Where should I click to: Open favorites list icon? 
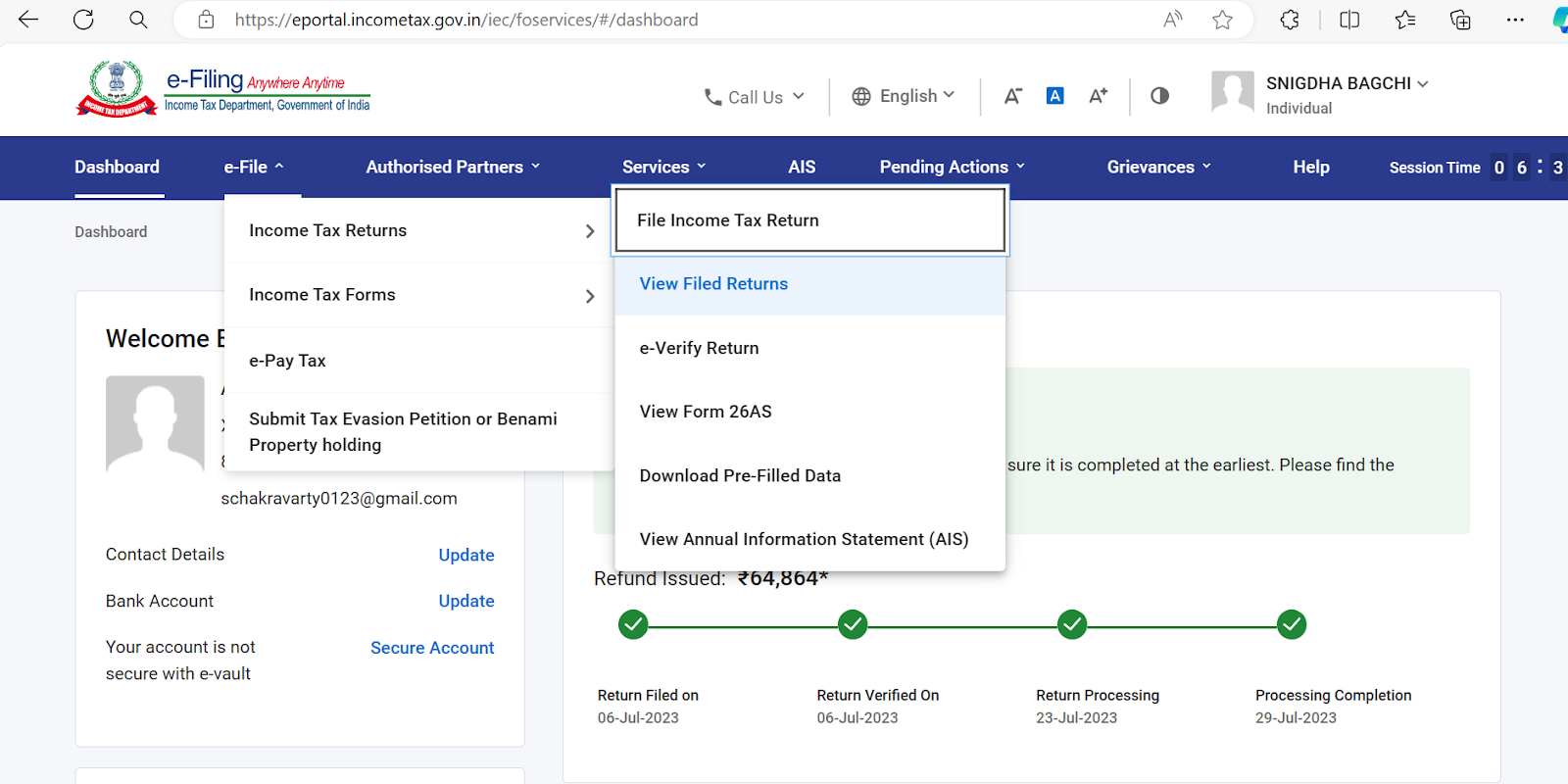click(1405, 20)
